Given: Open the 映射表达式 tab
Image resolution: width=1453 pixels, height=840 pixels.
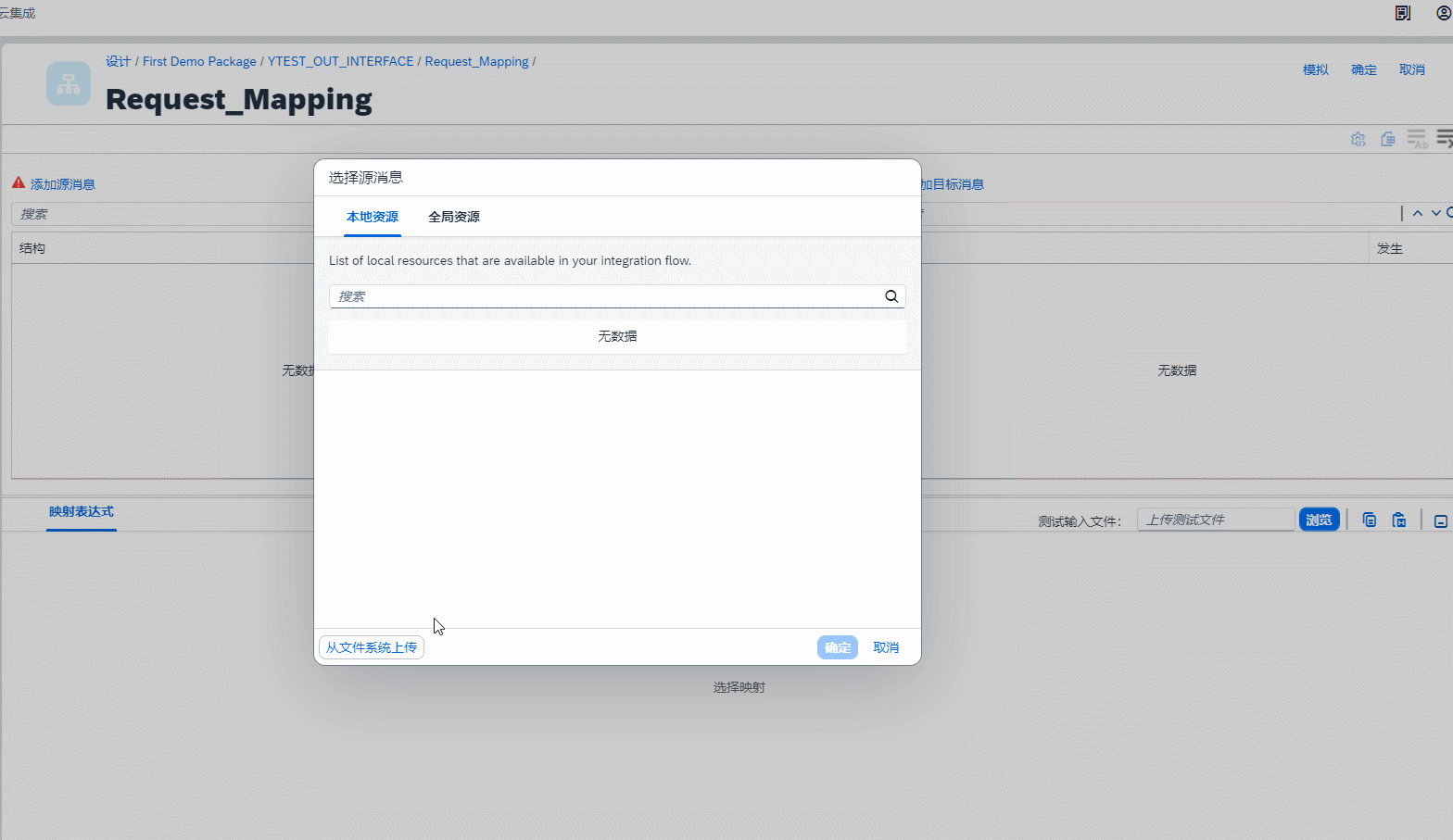Looking at the screenshot, I should (82, 512).
